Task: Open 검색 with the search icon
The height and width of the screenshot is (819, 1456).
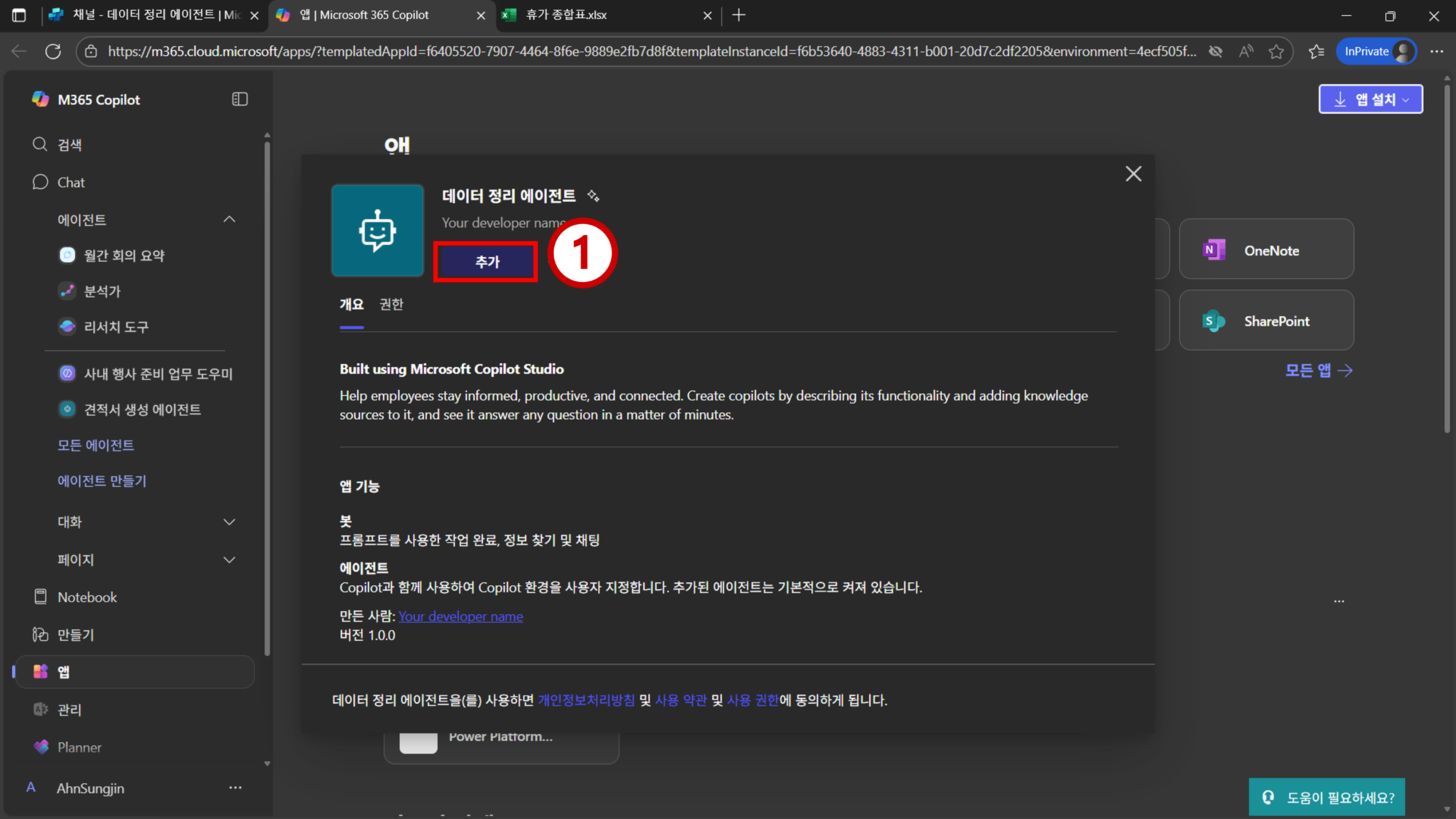Action: coord(40,144)
